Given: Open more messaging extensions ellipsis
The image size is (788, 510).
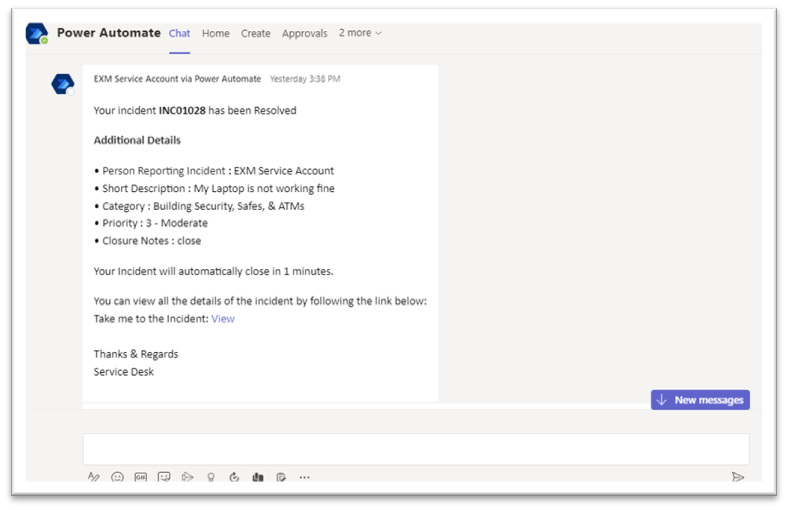Looking at the screenshot, I should [305, 477].
